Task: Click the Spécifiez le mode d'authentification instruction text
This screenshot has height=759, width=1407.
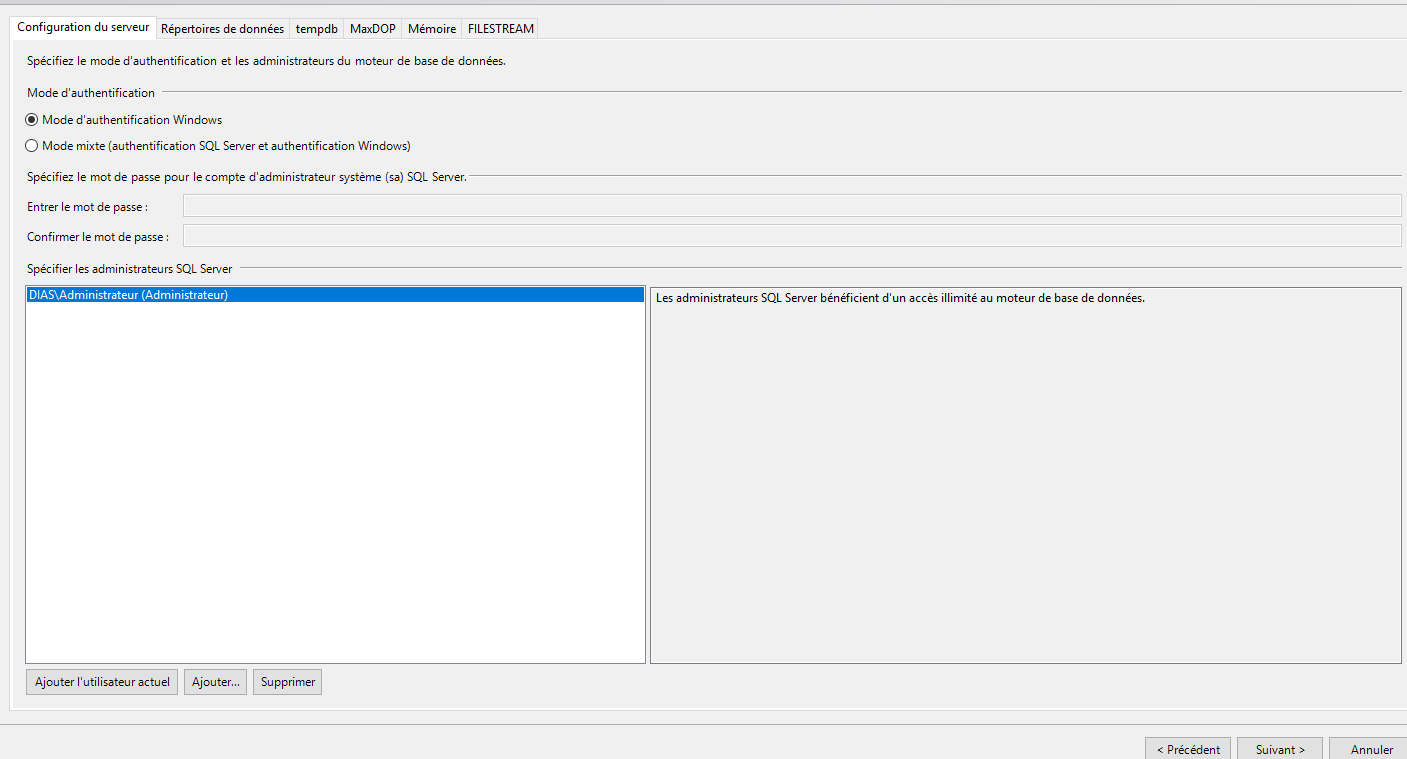Action: point(266,62)
